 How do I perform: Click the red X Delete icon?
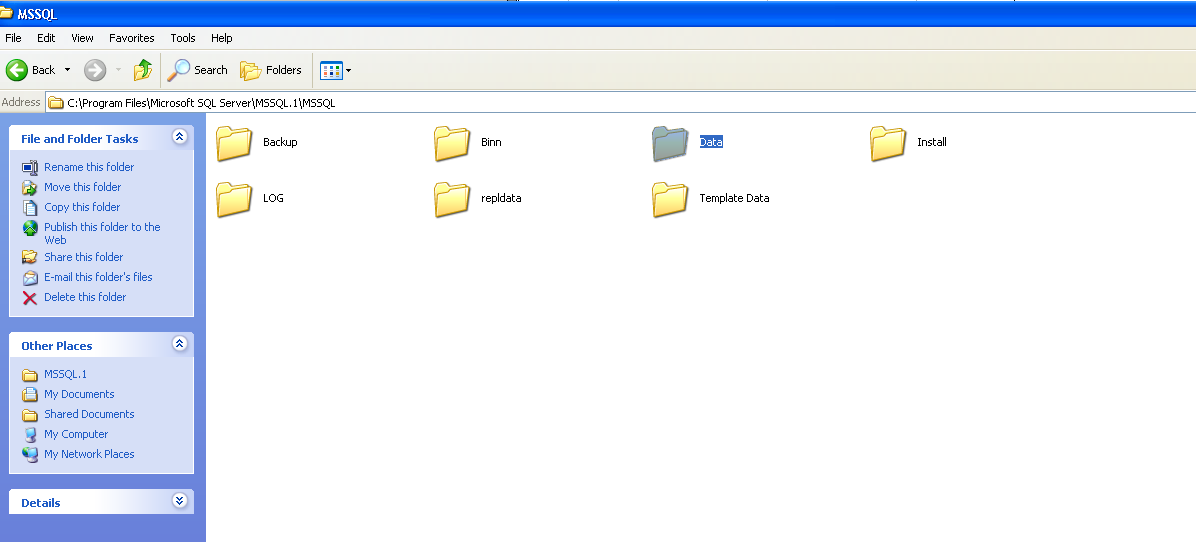pyautogui.click(x=30, y=297)
